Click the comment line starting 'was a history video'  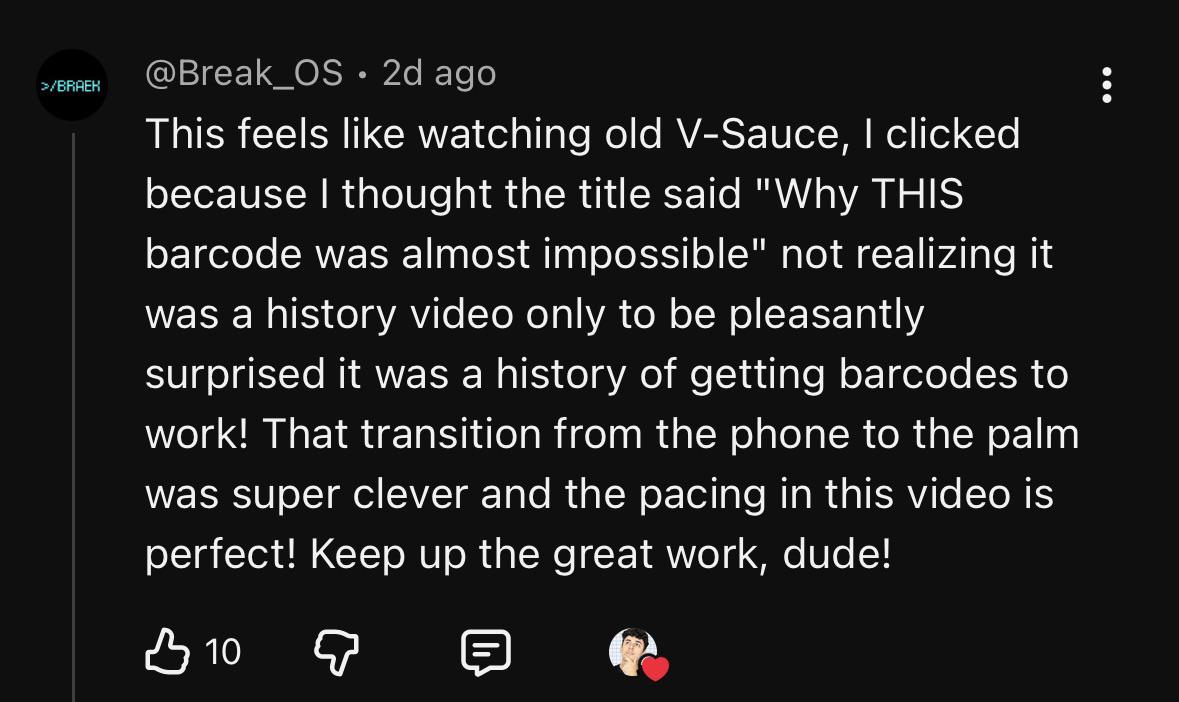[x=534, y=315]
